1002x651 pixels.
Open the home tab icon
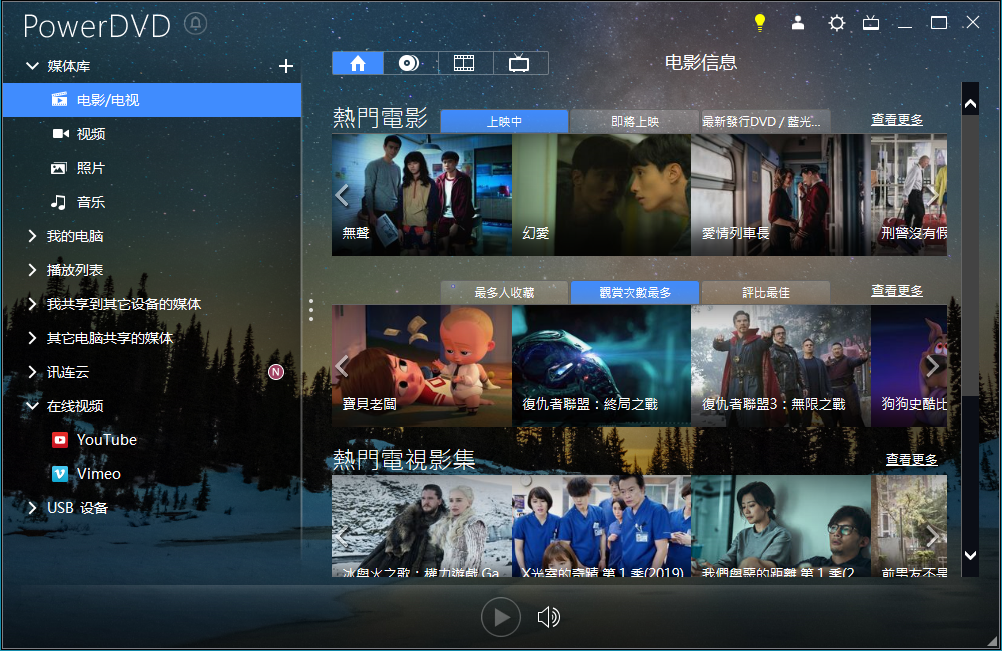tap(358, 63)
